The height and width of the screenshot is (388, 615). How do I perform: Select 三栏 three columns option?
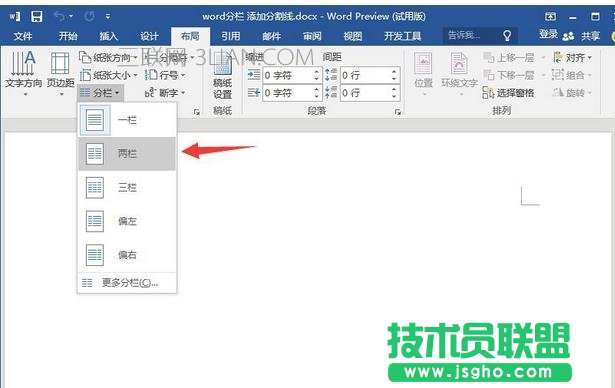[x=127, y=188]
